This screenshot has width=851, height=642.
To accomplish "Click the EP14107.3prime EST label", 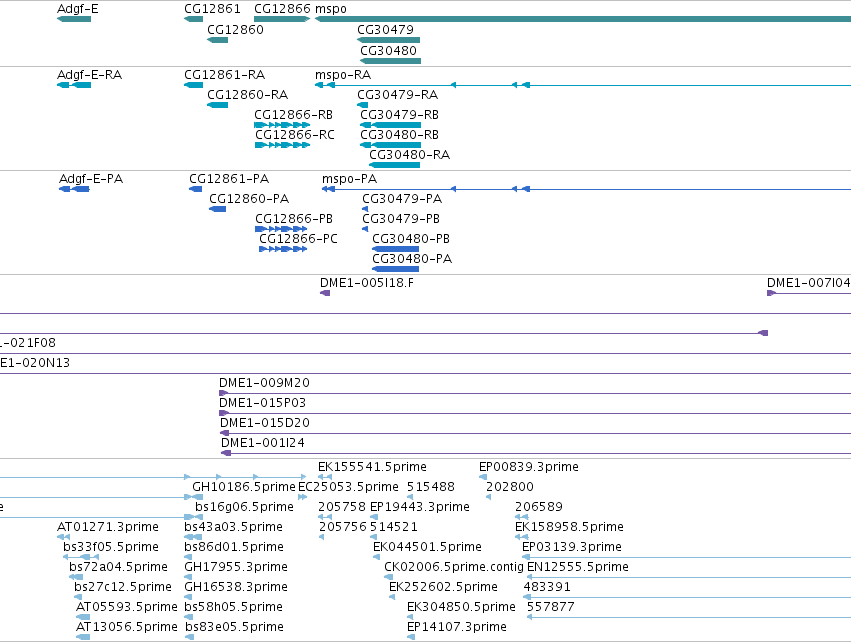I will click(457, 627).
